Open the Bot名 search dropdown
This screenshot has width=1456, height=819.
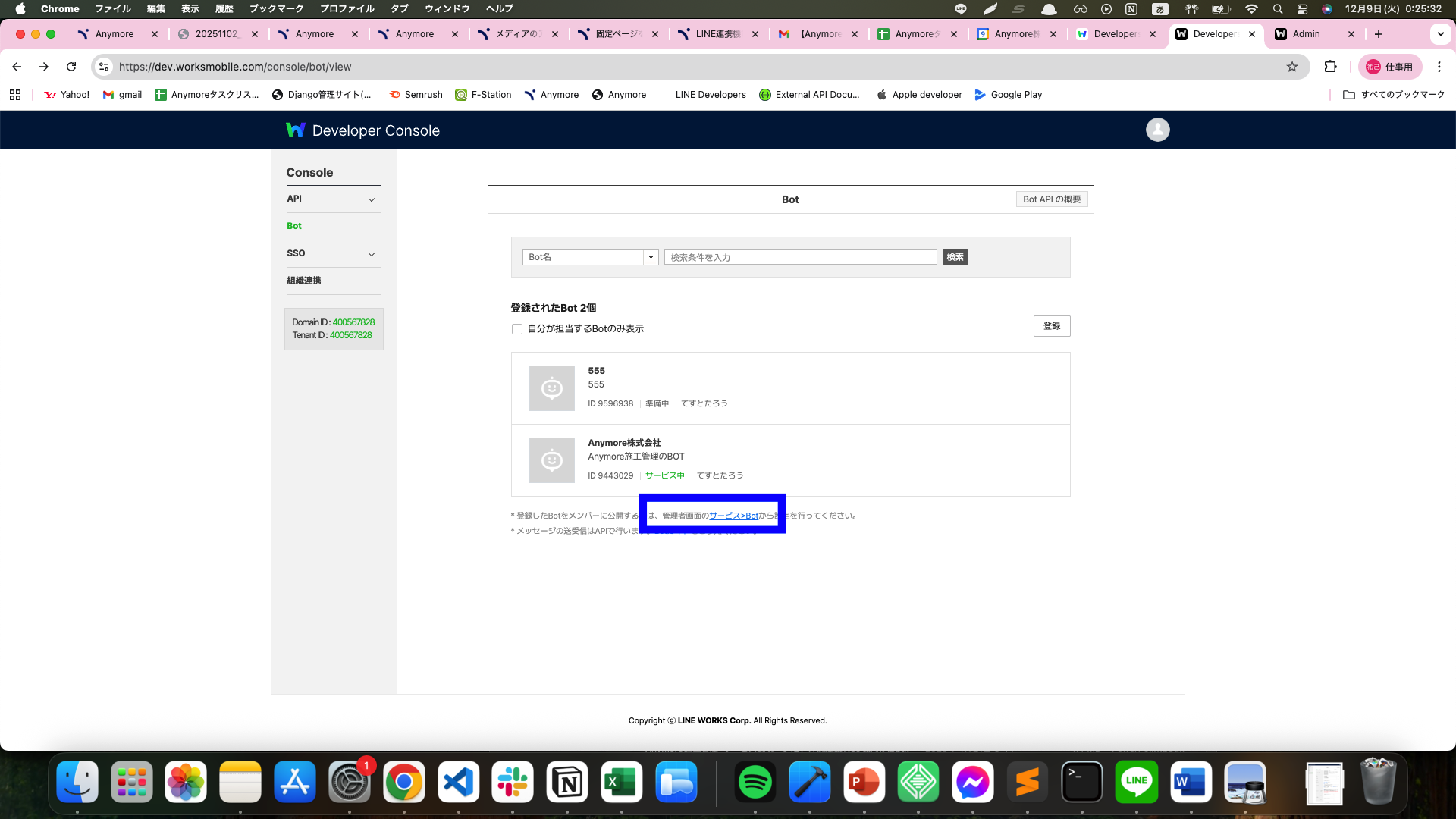click(590, 257)
